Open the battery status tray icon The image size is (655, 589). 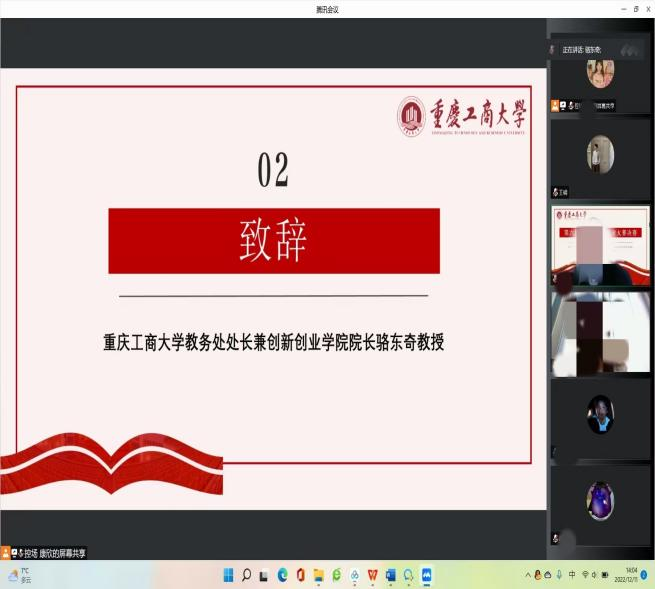point(605,575)
